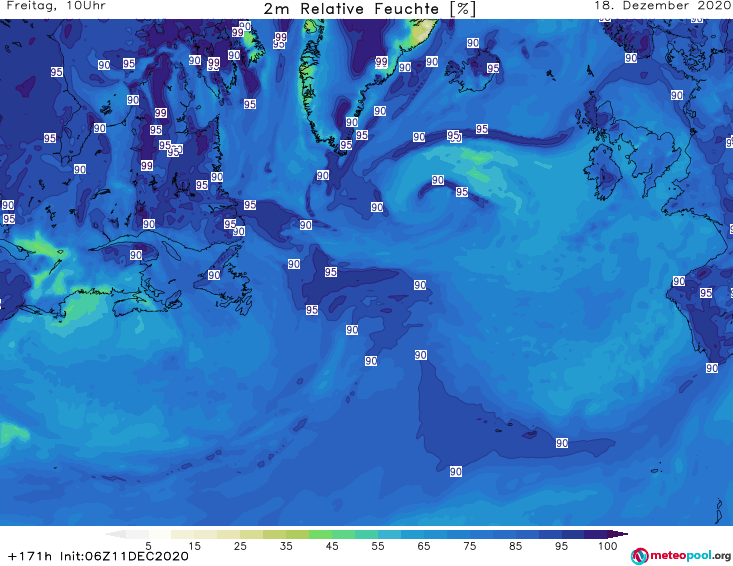
Task: Click the '45' tick on colour scale
Action: pos(332,546)
